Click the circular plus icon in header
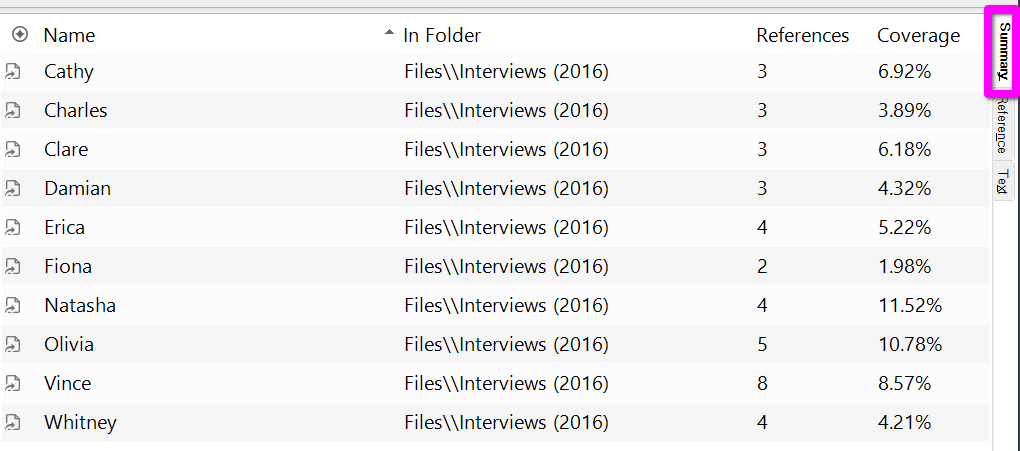The image size is (1020, 451). [19, 35]
